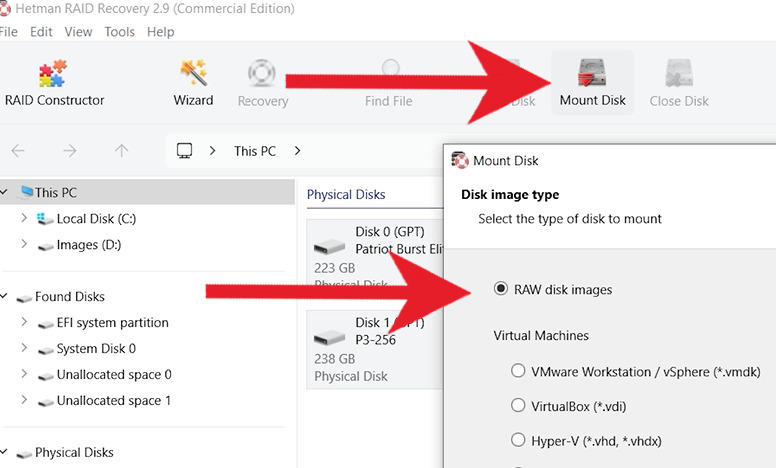The height and width of the screenshot is (468, 776).
Task: Expand the Local Disk (C:) node
Action: tap(24, 218)
